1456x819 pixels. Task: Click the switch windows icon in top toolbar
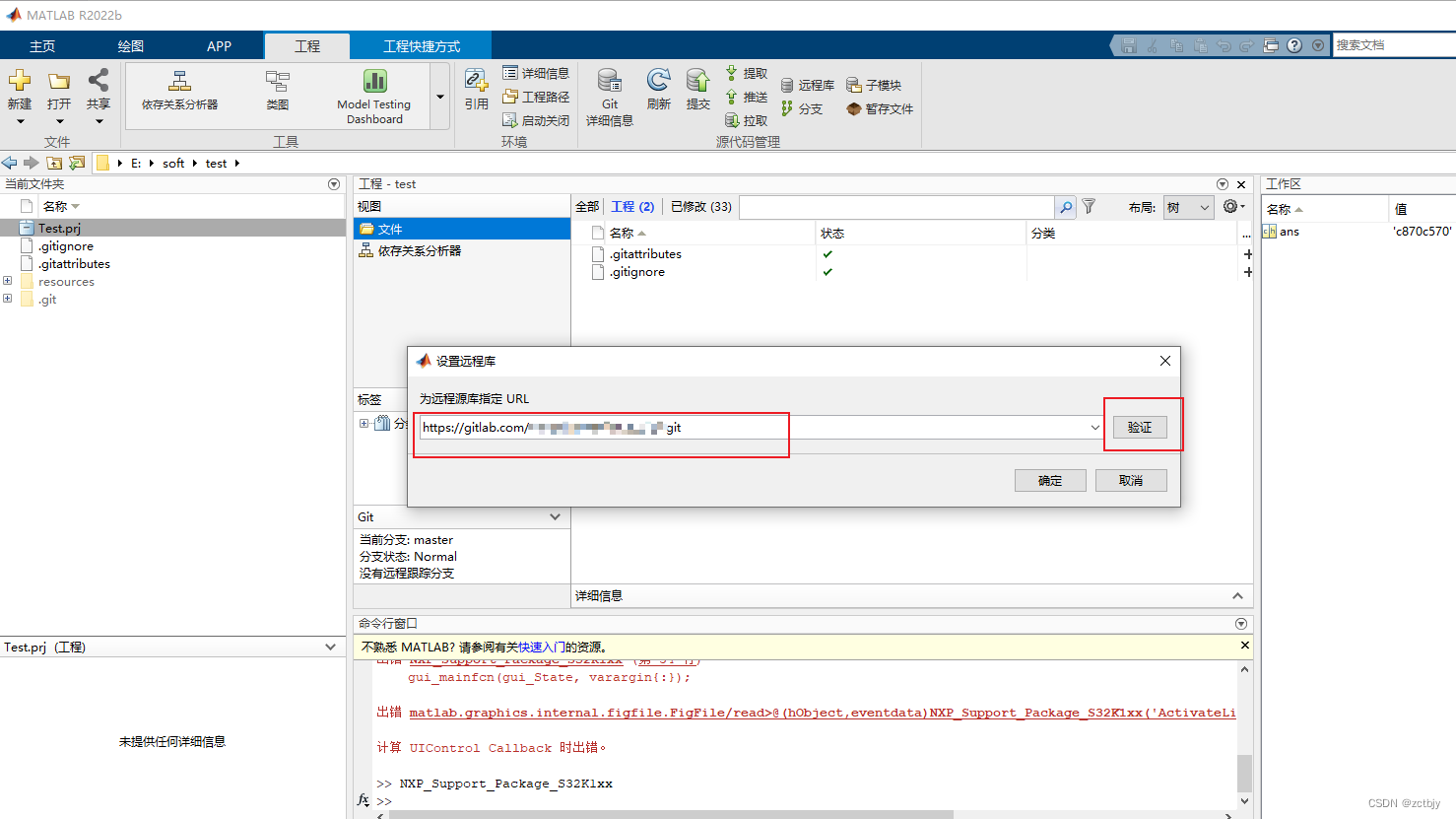[1271, 45]
